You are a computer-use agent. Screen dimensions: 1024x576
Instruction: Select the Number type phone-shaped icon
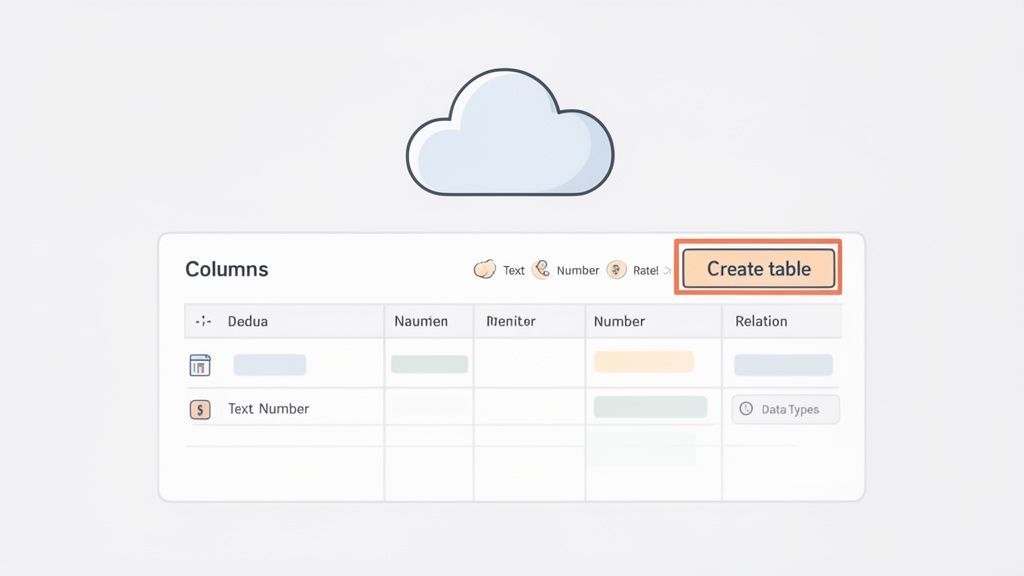pyautogui.click(x=541, y=269)
